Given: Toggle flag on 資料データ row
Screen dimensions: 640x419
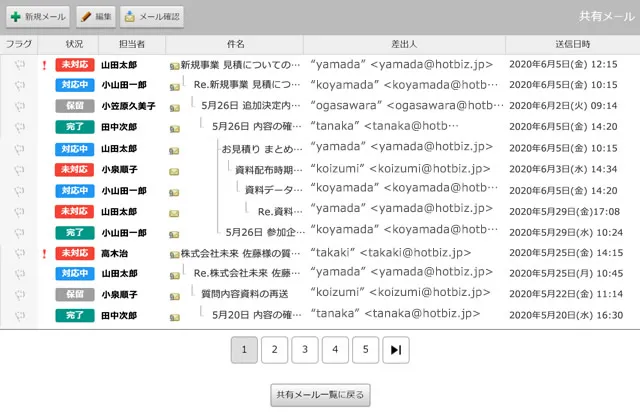Looking at the screenshot, I should click(x=20, y=191).
